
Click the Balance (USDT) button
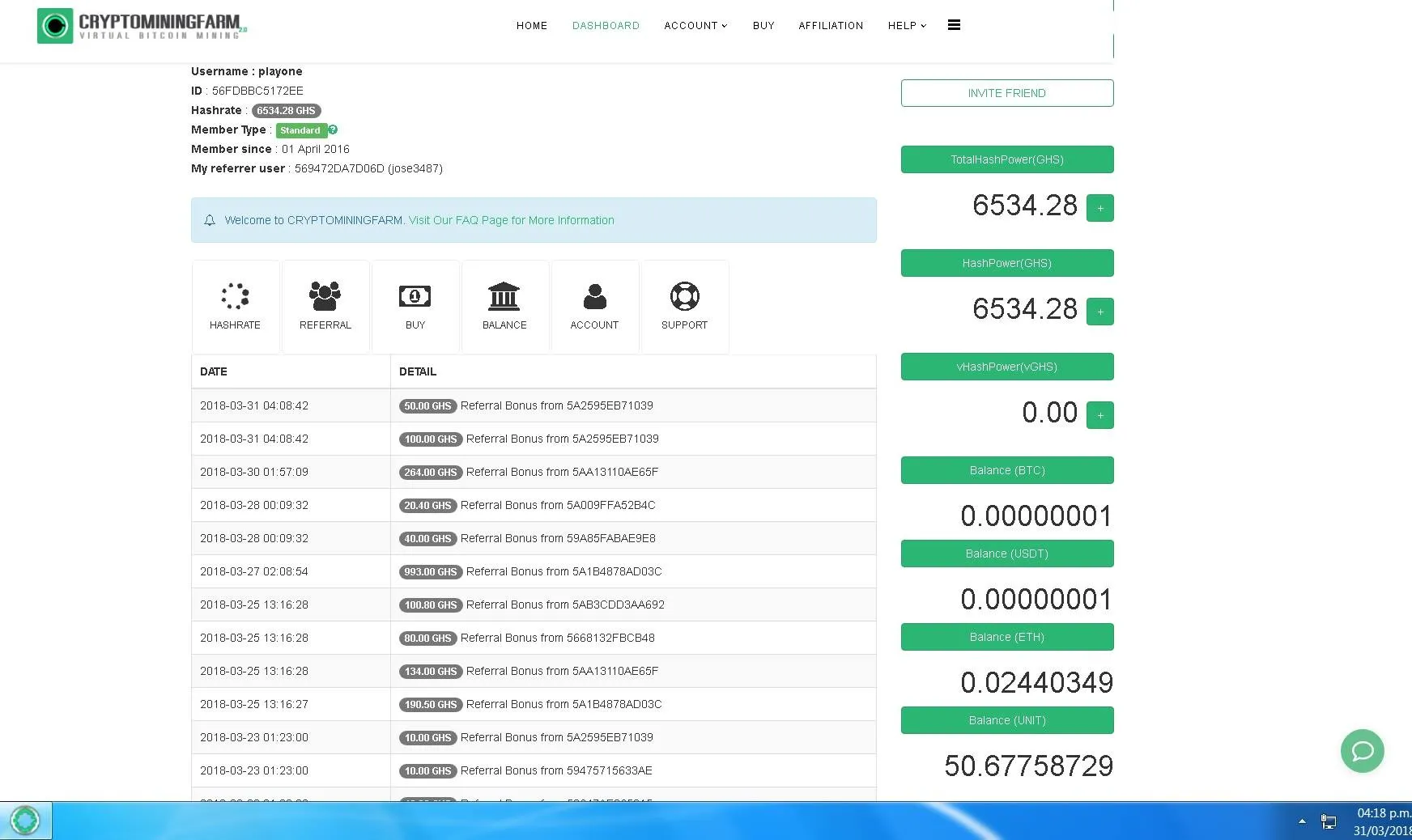pyautogui.click(x=1007, y=554)
